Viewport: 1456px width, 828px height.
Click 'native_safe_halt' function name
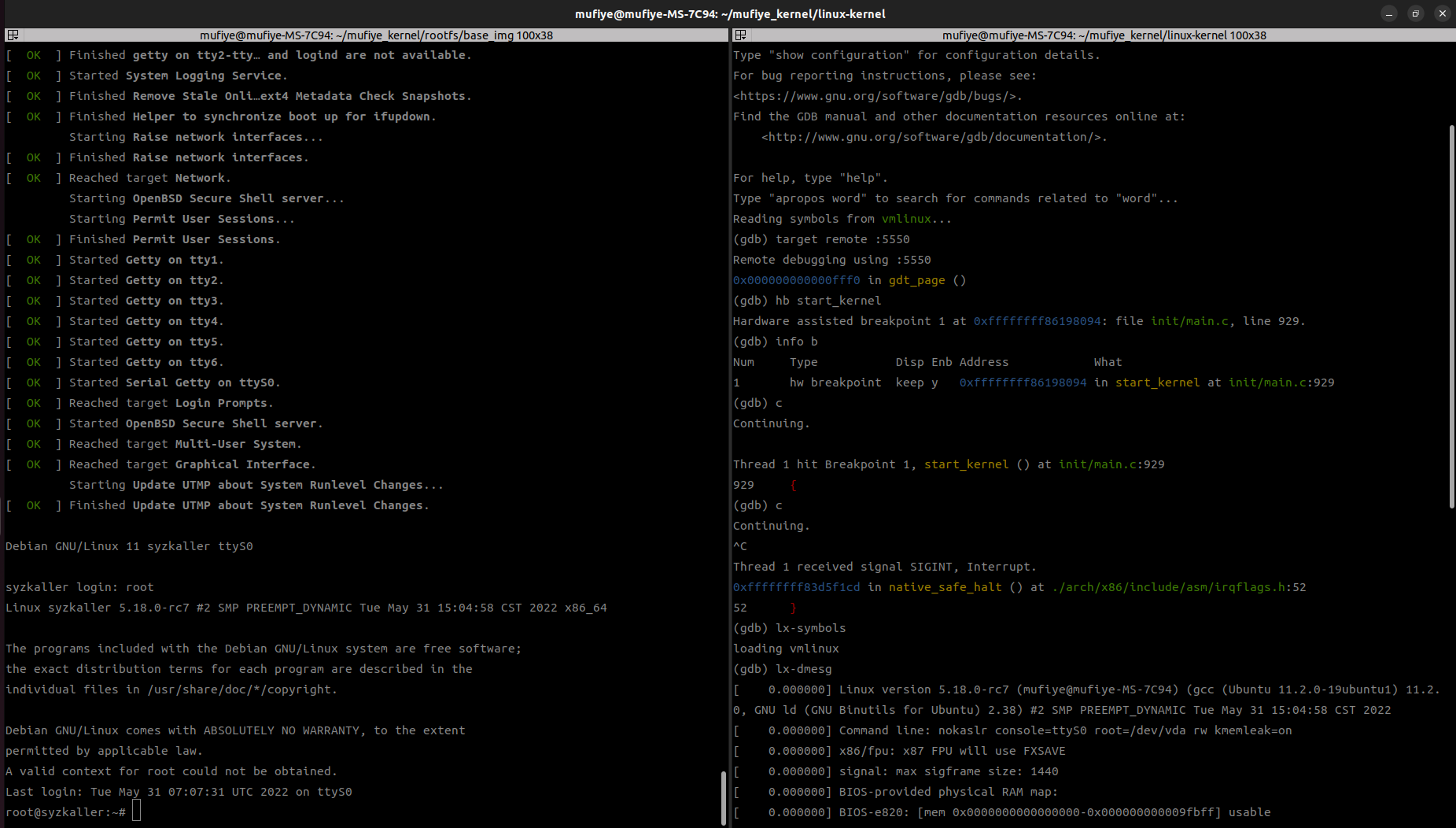coord(945,587)
